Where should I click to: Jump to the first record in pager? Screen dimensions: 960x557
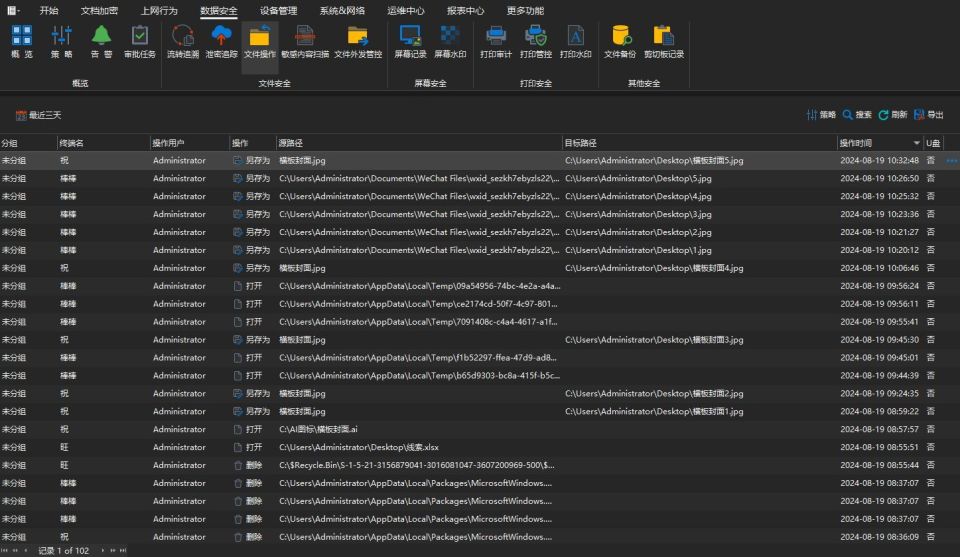click(x=5, y=550)
